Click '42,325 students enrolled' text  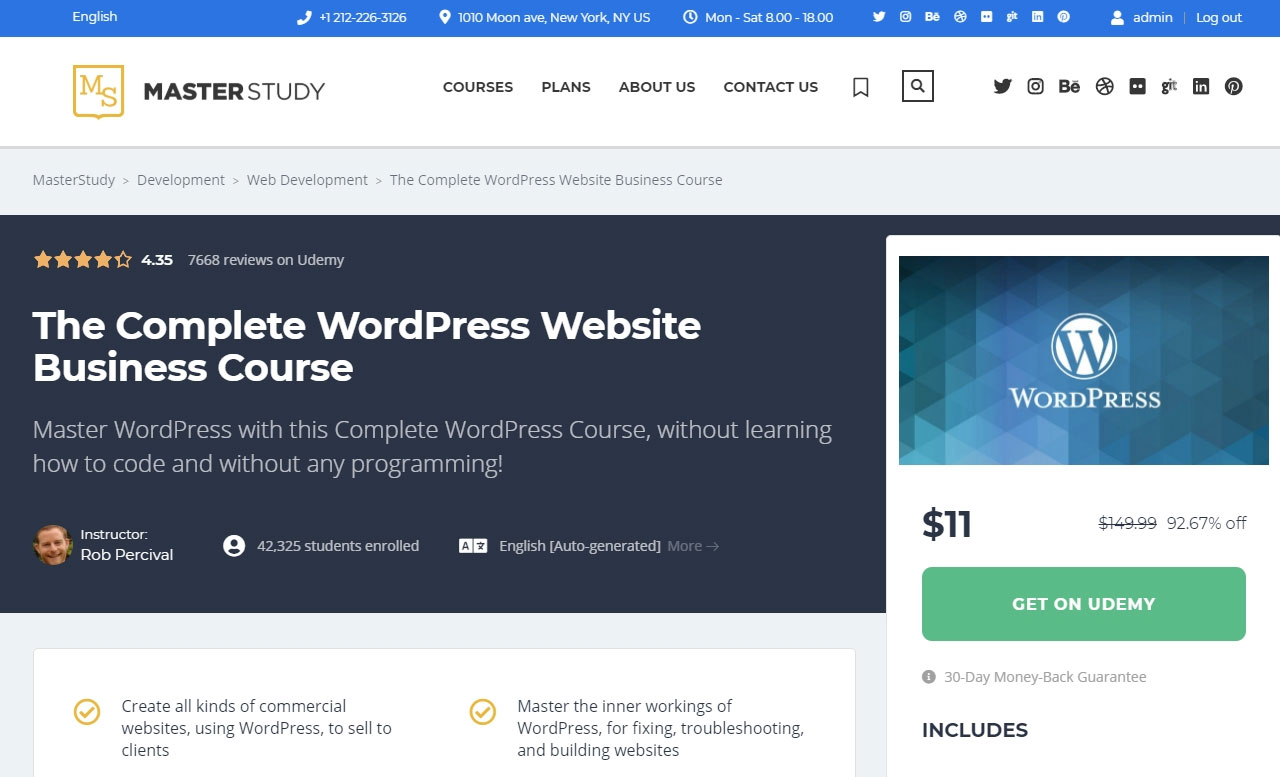[338, 546]
